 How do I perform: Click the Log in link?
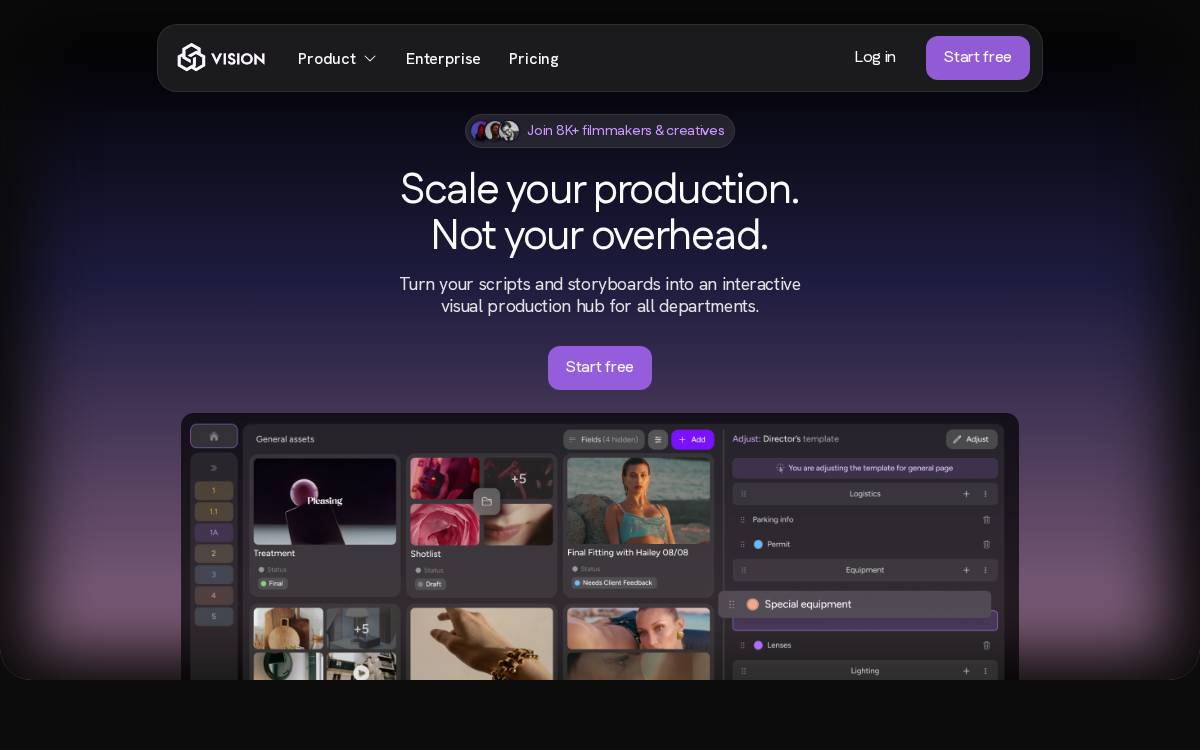tap(875, 57)
